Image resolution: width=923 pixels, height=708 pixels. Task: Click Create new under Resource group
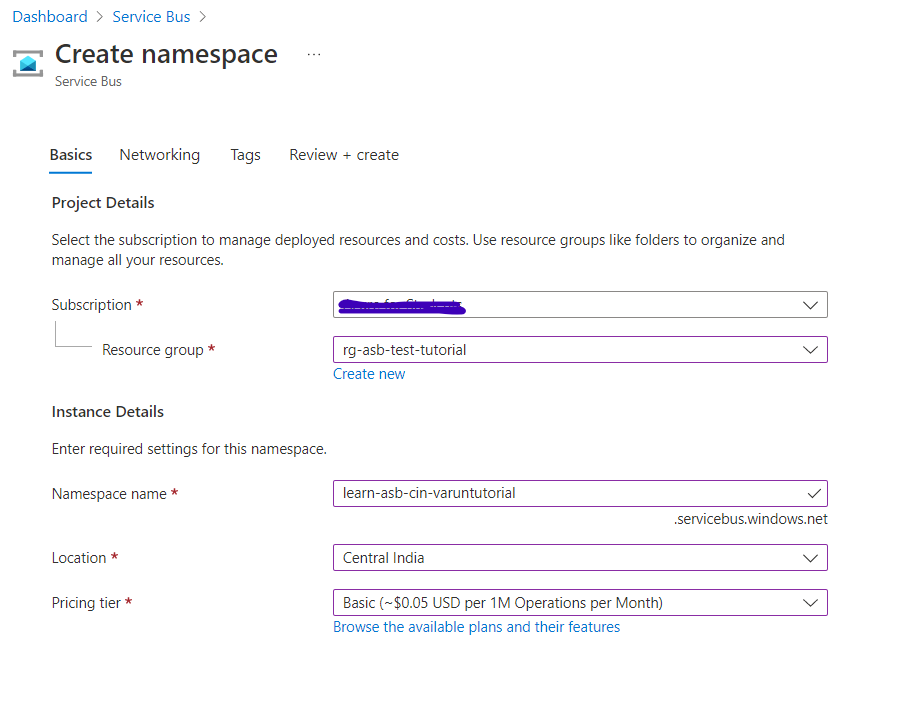pos(368,373)
